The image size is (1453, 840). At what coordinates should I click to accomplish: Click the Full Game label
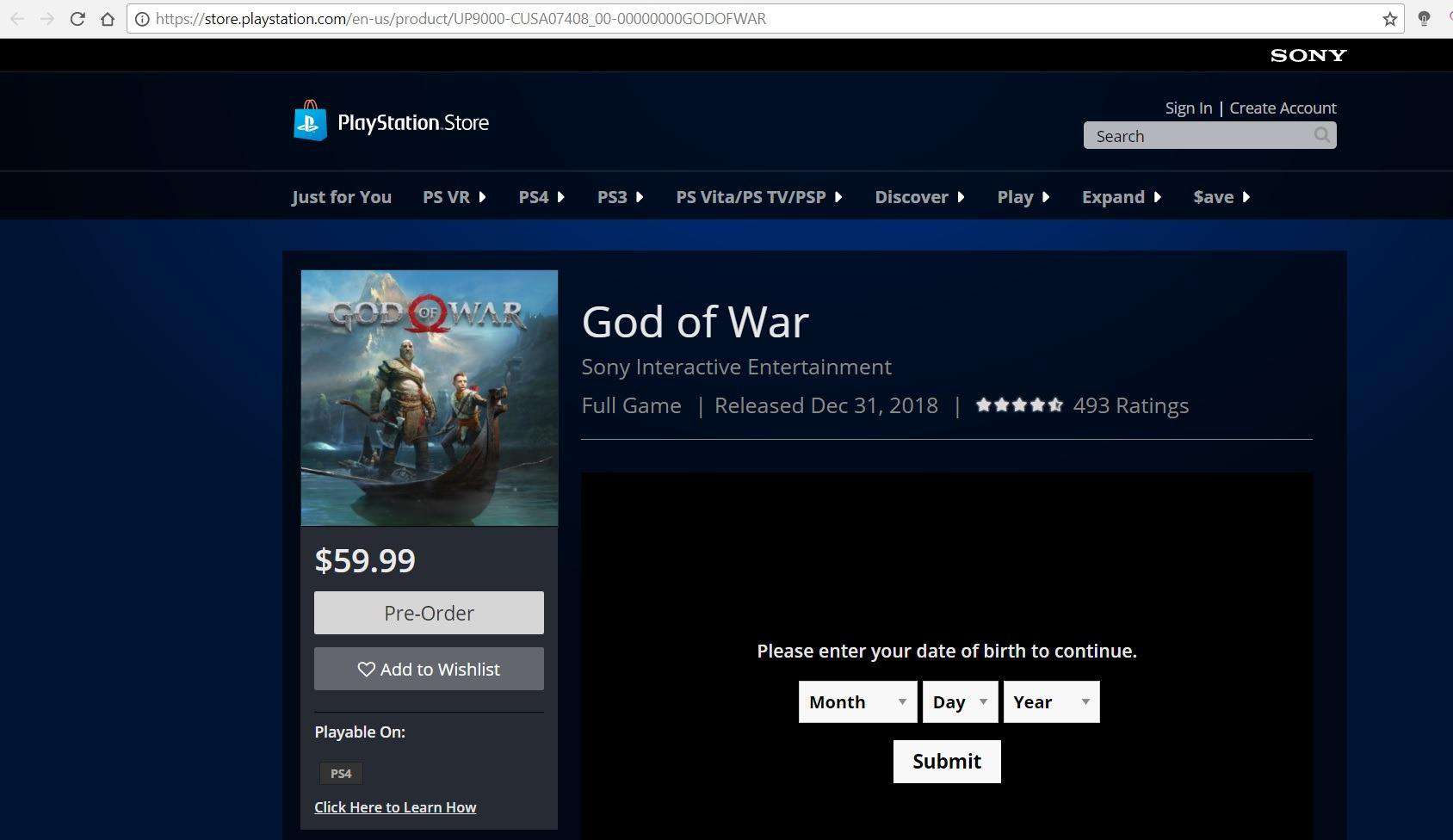[x=631, y=405]
